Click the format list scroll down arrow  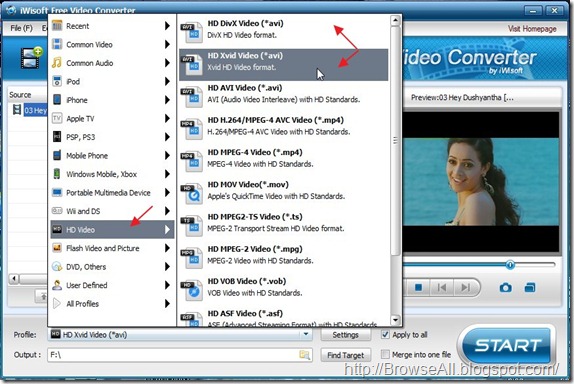pos(395,320)
